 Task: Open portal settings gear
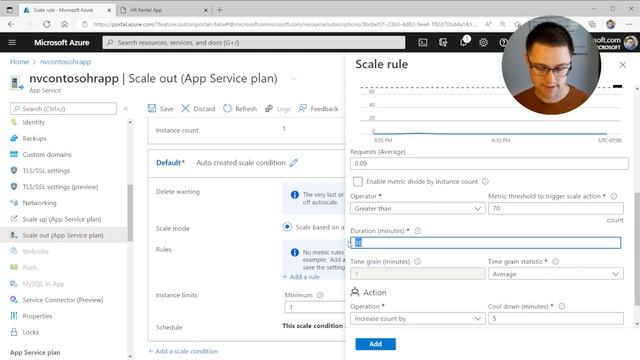coord(483,42)
